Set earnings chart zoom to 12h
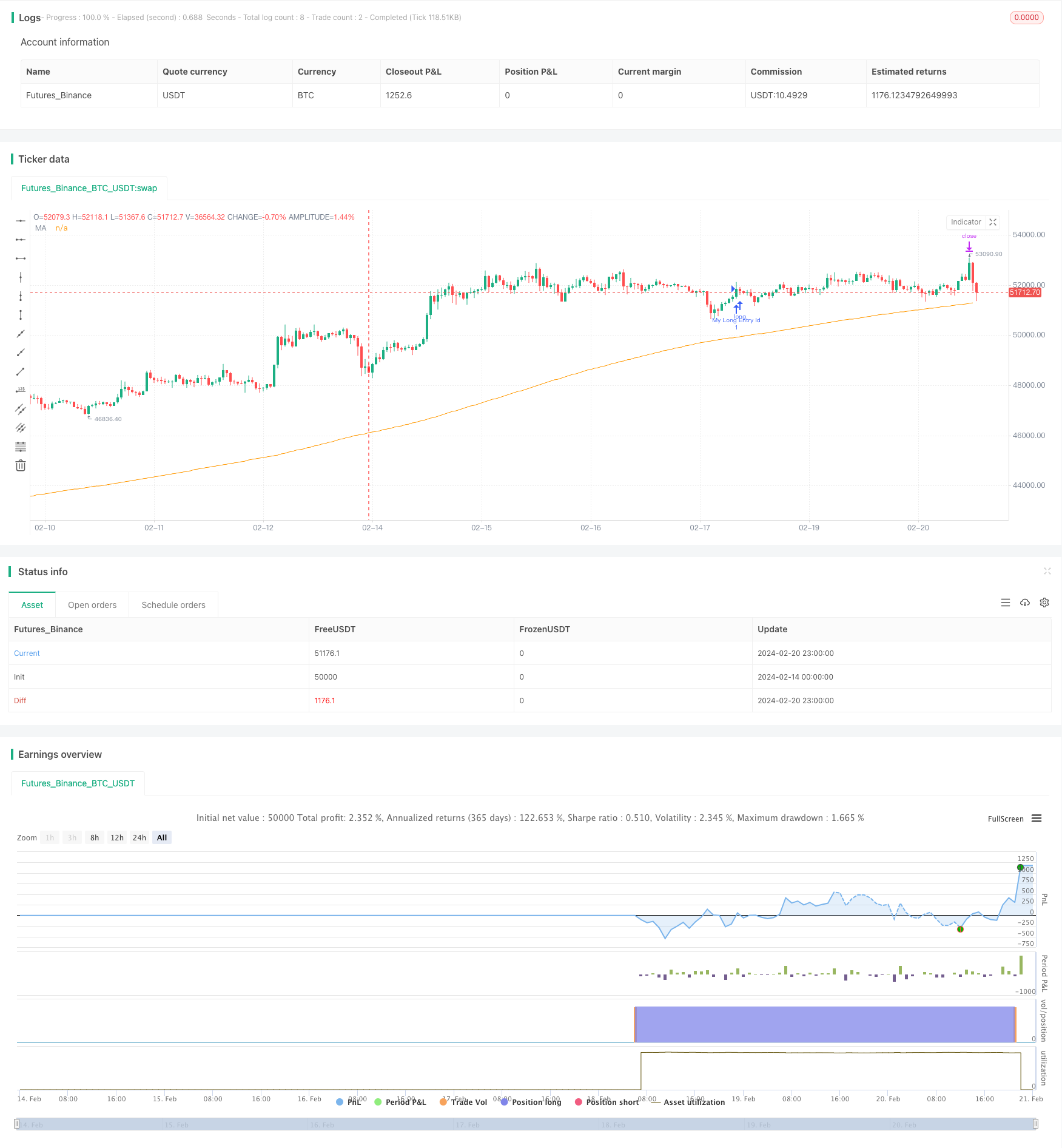Image resolution: width=1062 pixels, height=1148 pixels. [117, 837]
